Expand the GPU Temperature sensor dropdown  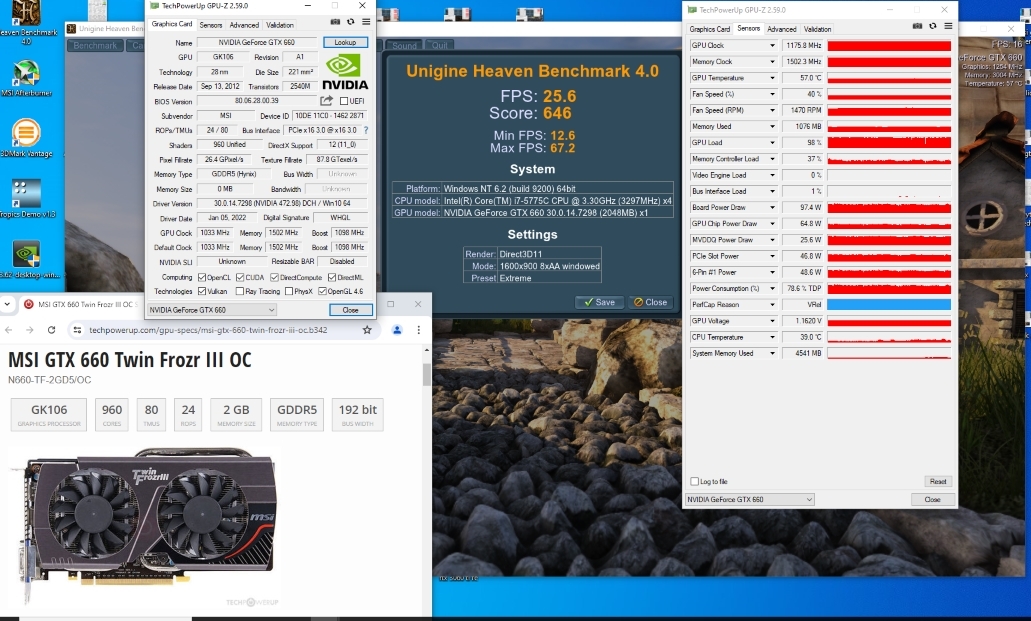[772, 78]
